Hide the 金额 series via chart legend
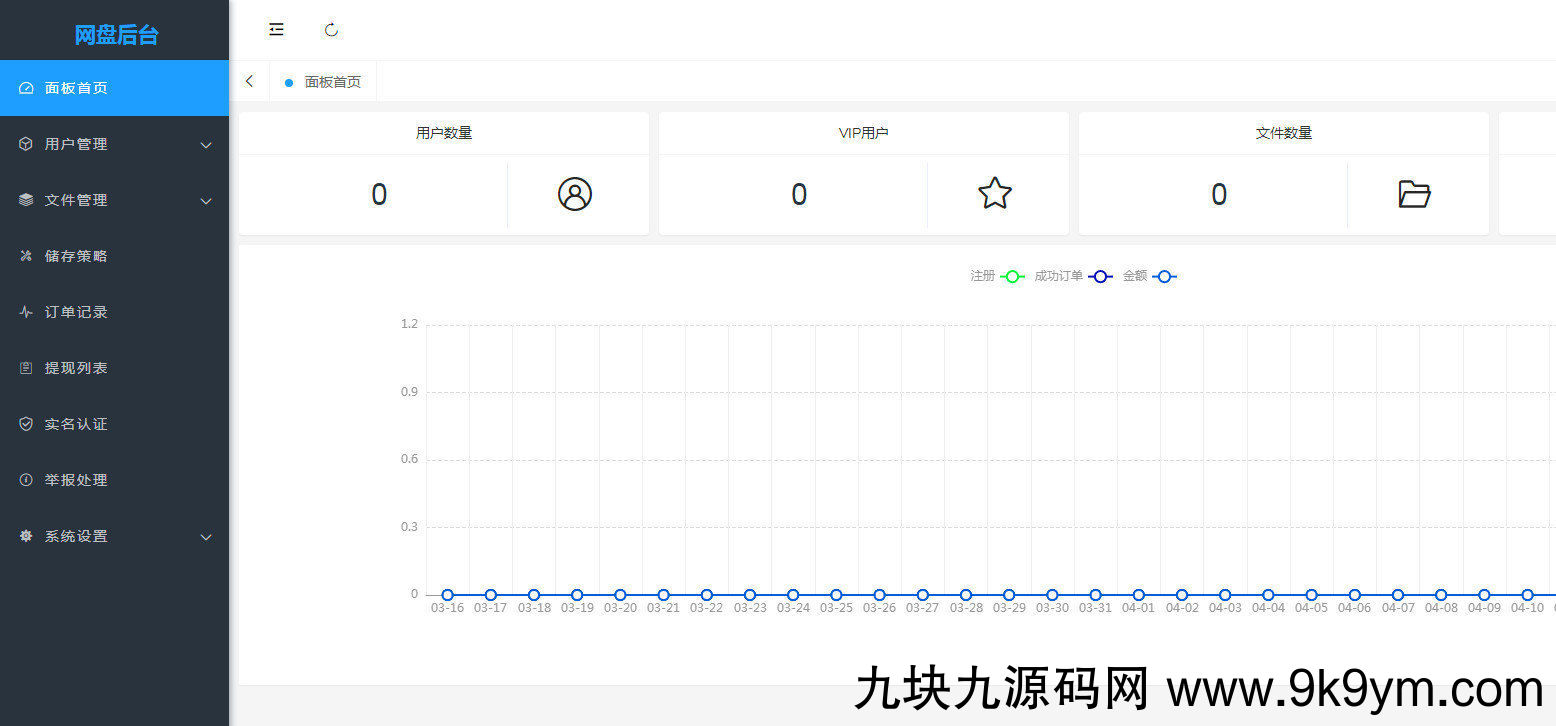The height and width of the screenshot is (726, 1556). coord(1149,276)
